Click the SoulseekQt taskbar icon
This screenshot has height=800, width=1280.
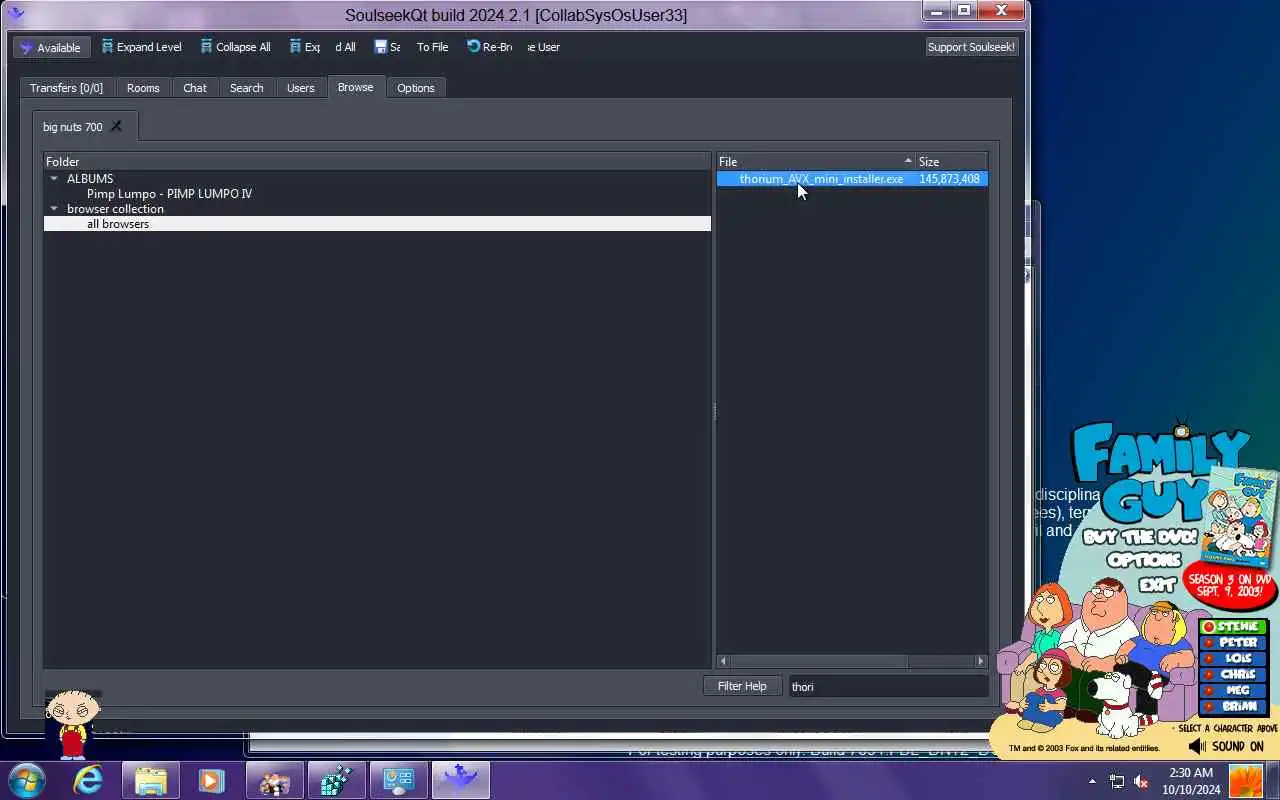coord(460,780)
